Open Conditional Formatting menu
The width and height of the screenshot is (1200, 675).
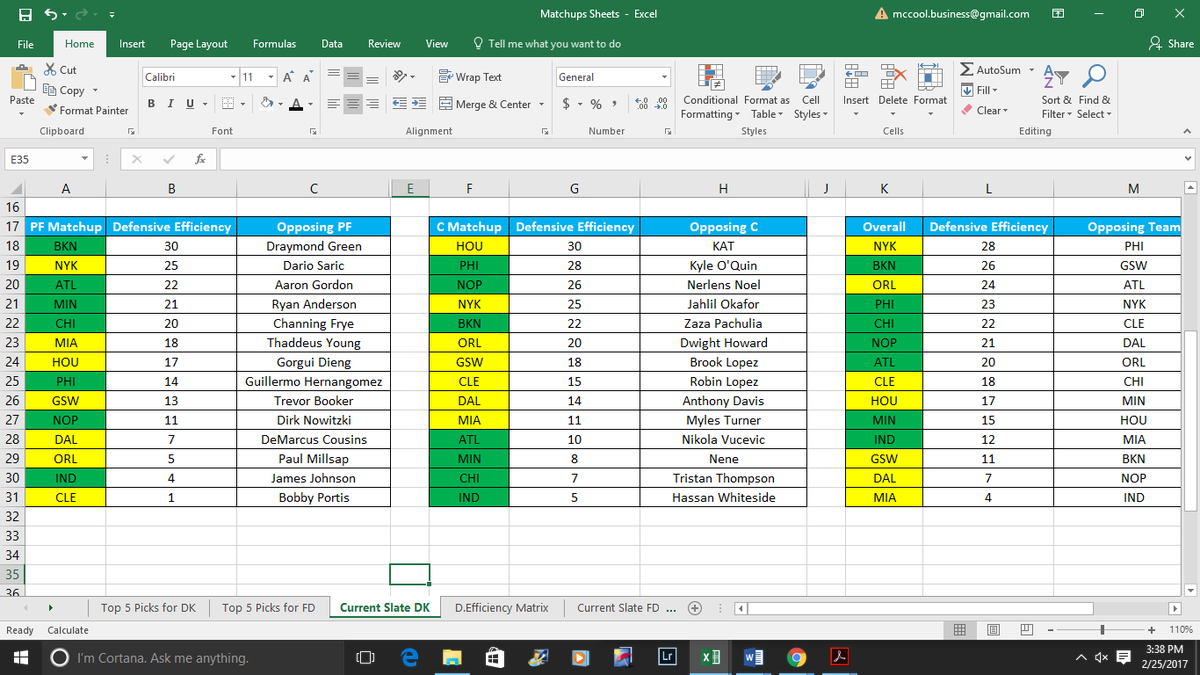[710, 93]
